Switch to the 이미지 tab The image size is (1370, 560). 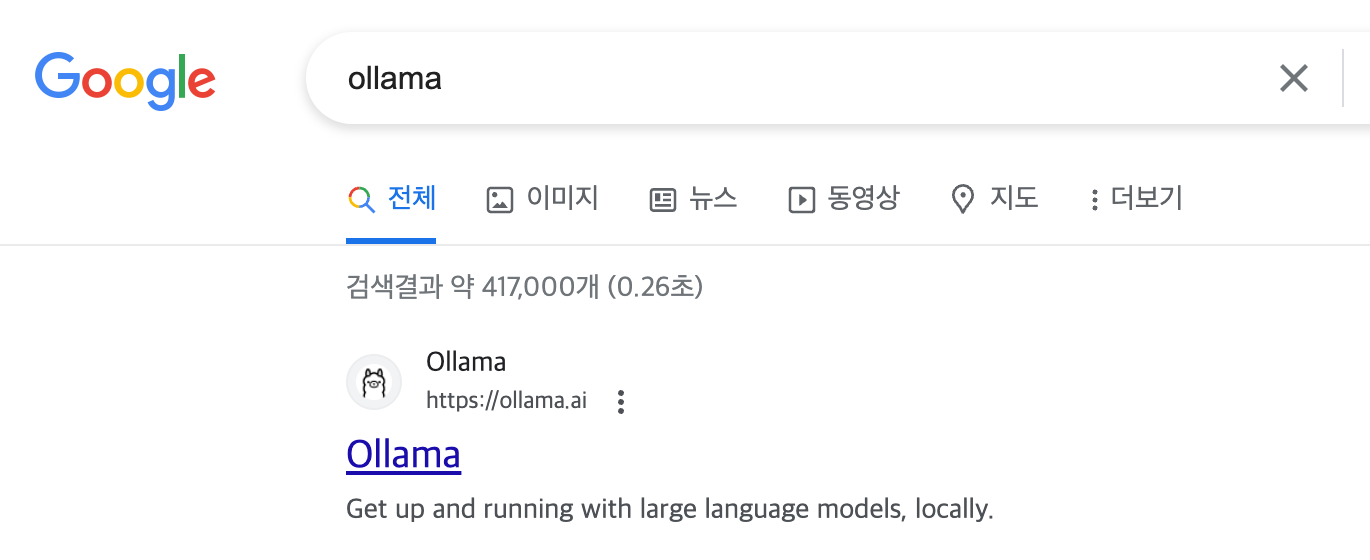tap(562, 198)
